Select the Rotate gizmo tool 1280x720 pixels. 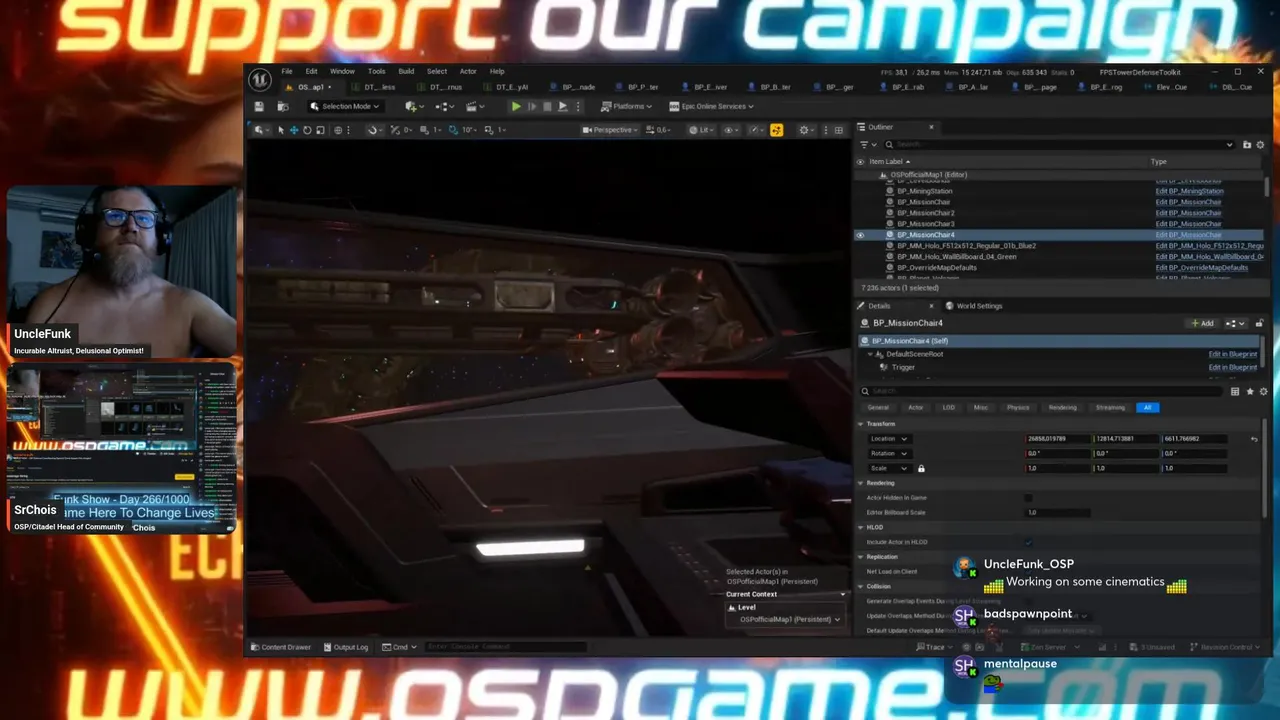tap(307, 130)
